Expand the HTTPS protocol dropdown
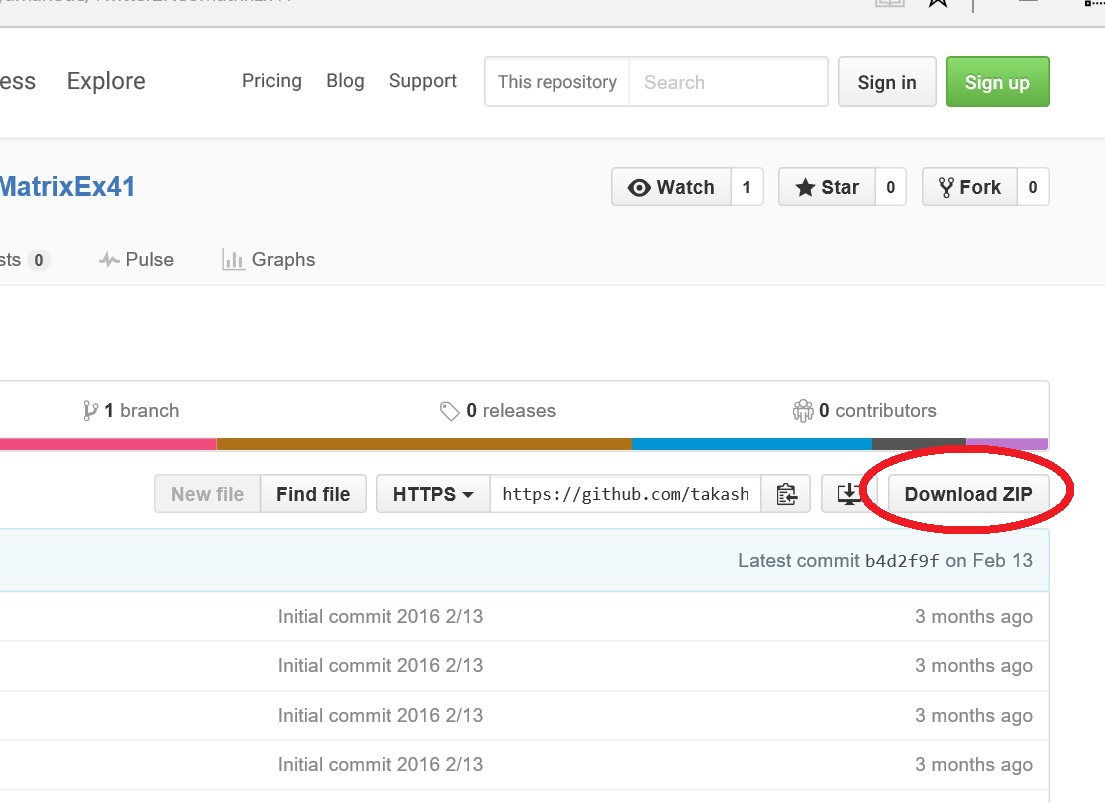 pyautogui.click(x=432, y=494)
